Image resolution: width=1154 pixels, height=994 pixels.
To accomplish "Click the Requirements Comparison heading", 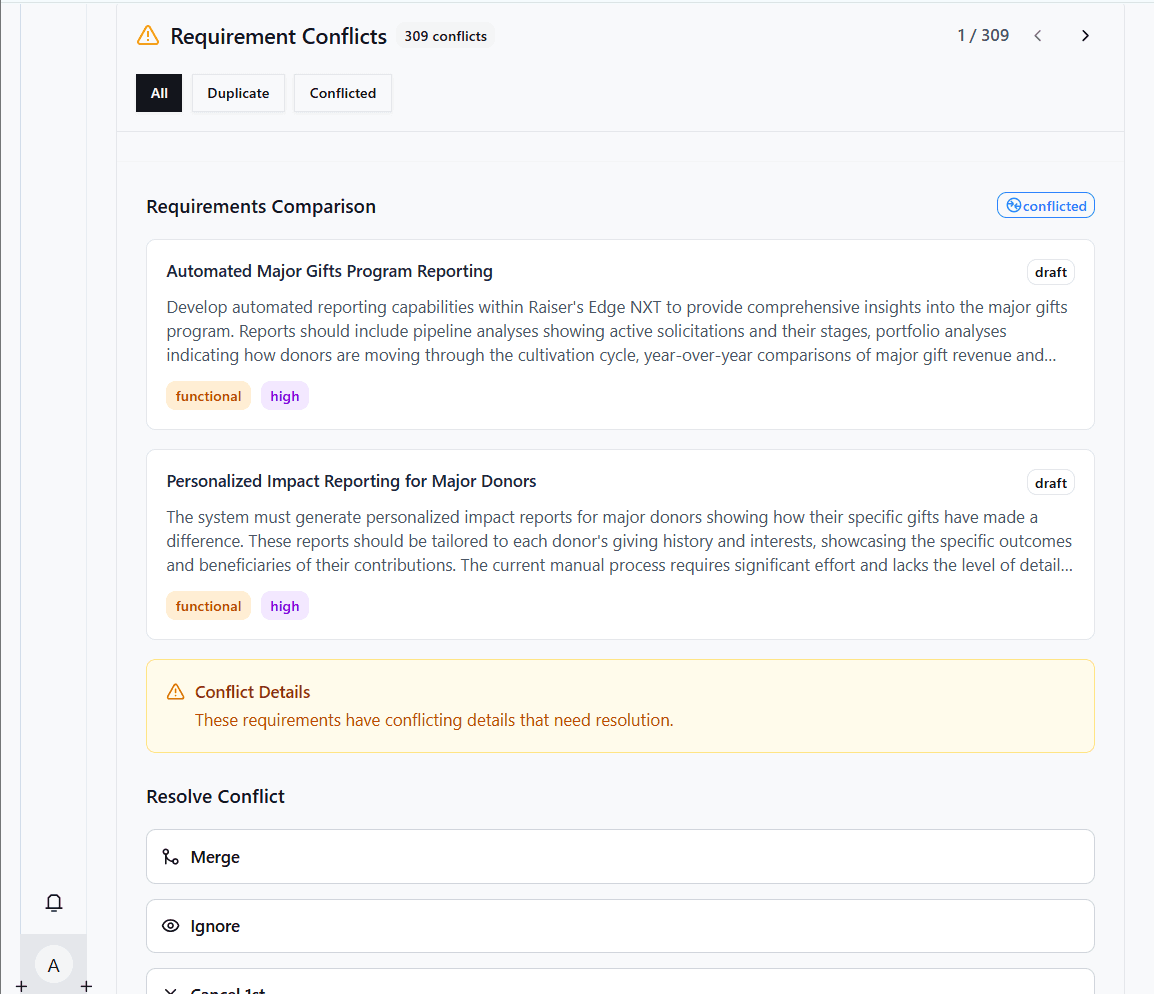I will (261, 206).
